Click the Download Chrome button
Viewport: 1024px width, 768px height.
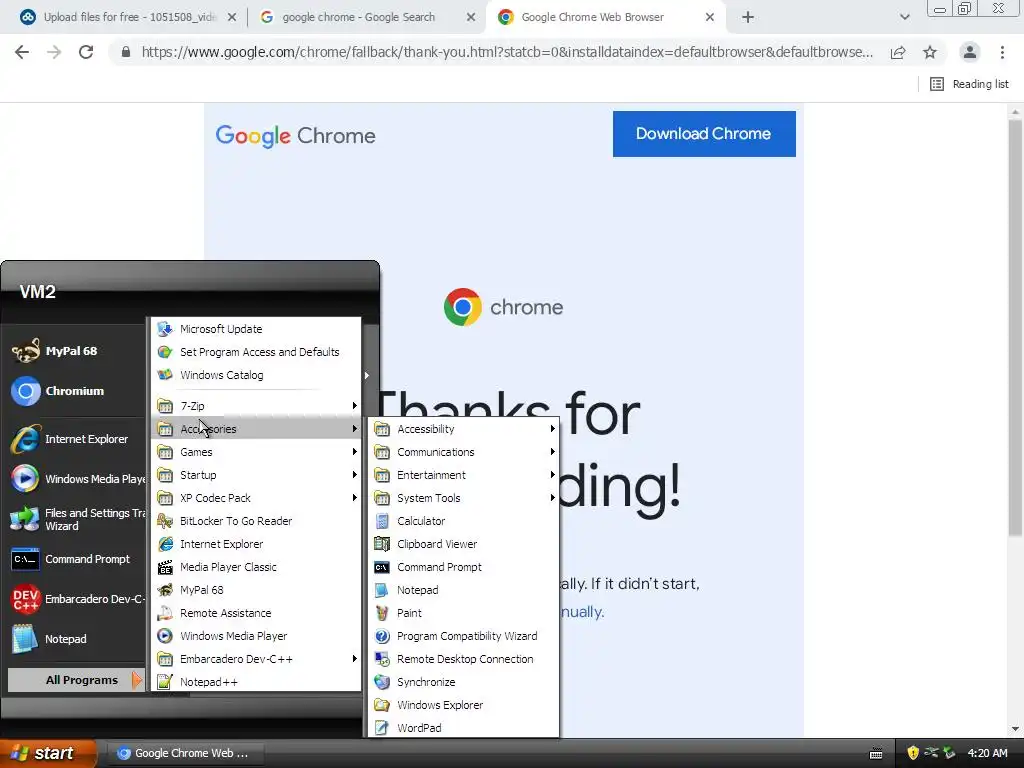click(704, 134)
